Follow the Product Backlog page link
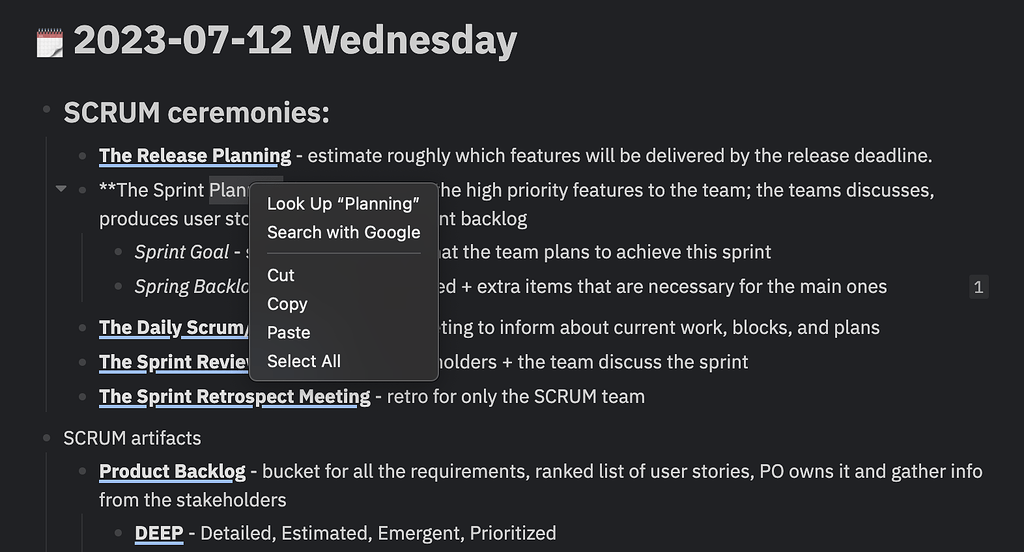The image size is (1024, 552). point(172,471)
